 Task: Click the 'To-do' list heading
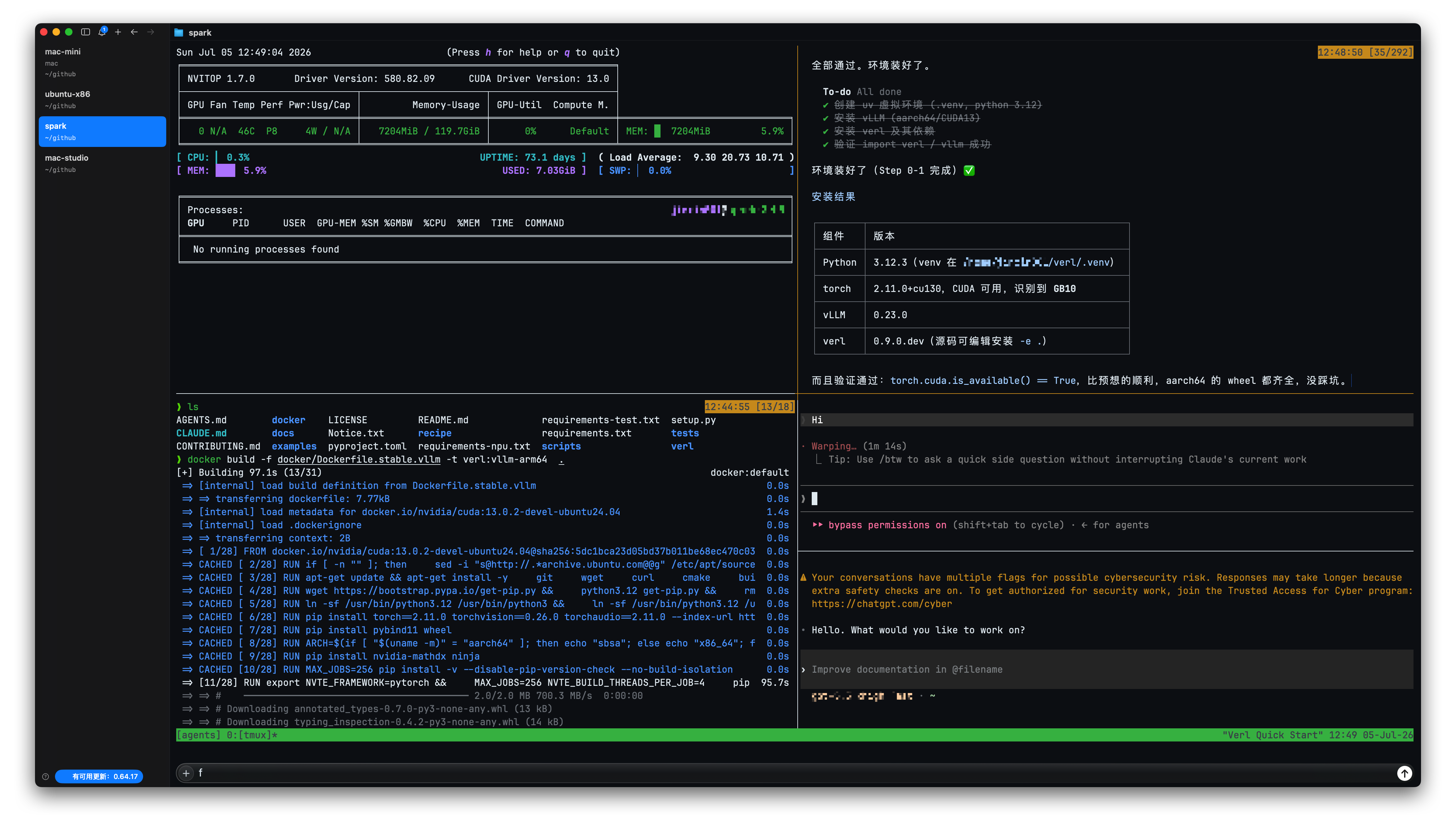coord(836,92)
